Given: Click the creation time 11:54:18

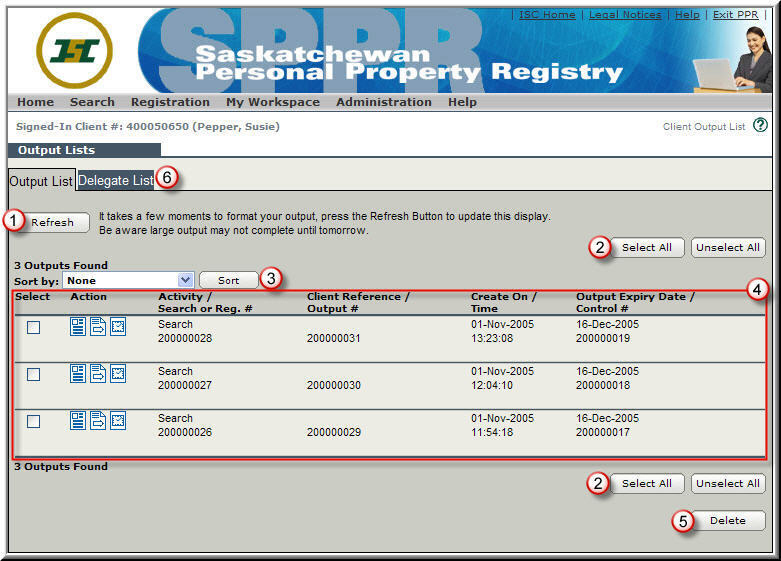Looking at the screenshot, I should (492, 432).
